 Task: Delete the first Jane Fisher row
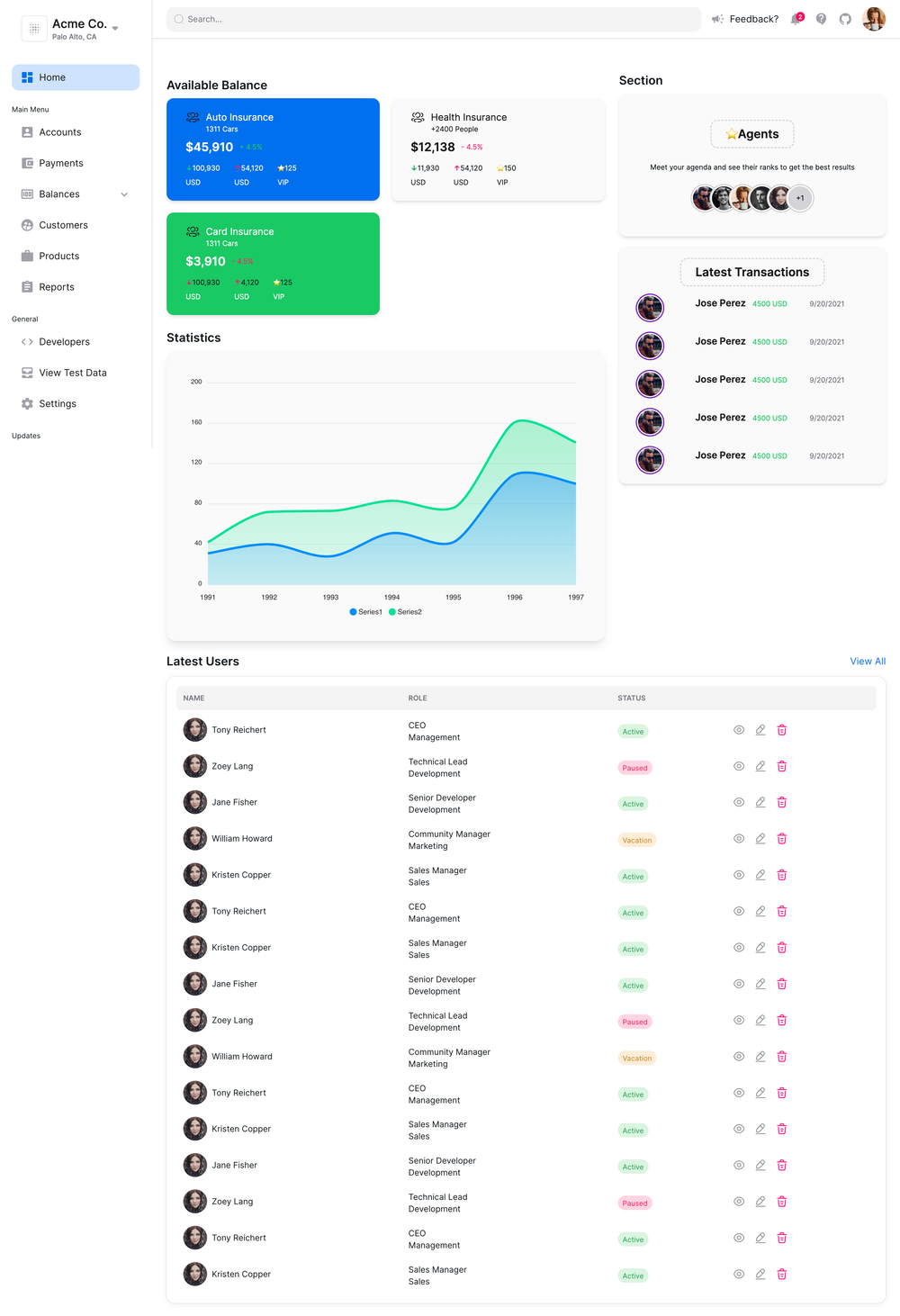point(782,802)
